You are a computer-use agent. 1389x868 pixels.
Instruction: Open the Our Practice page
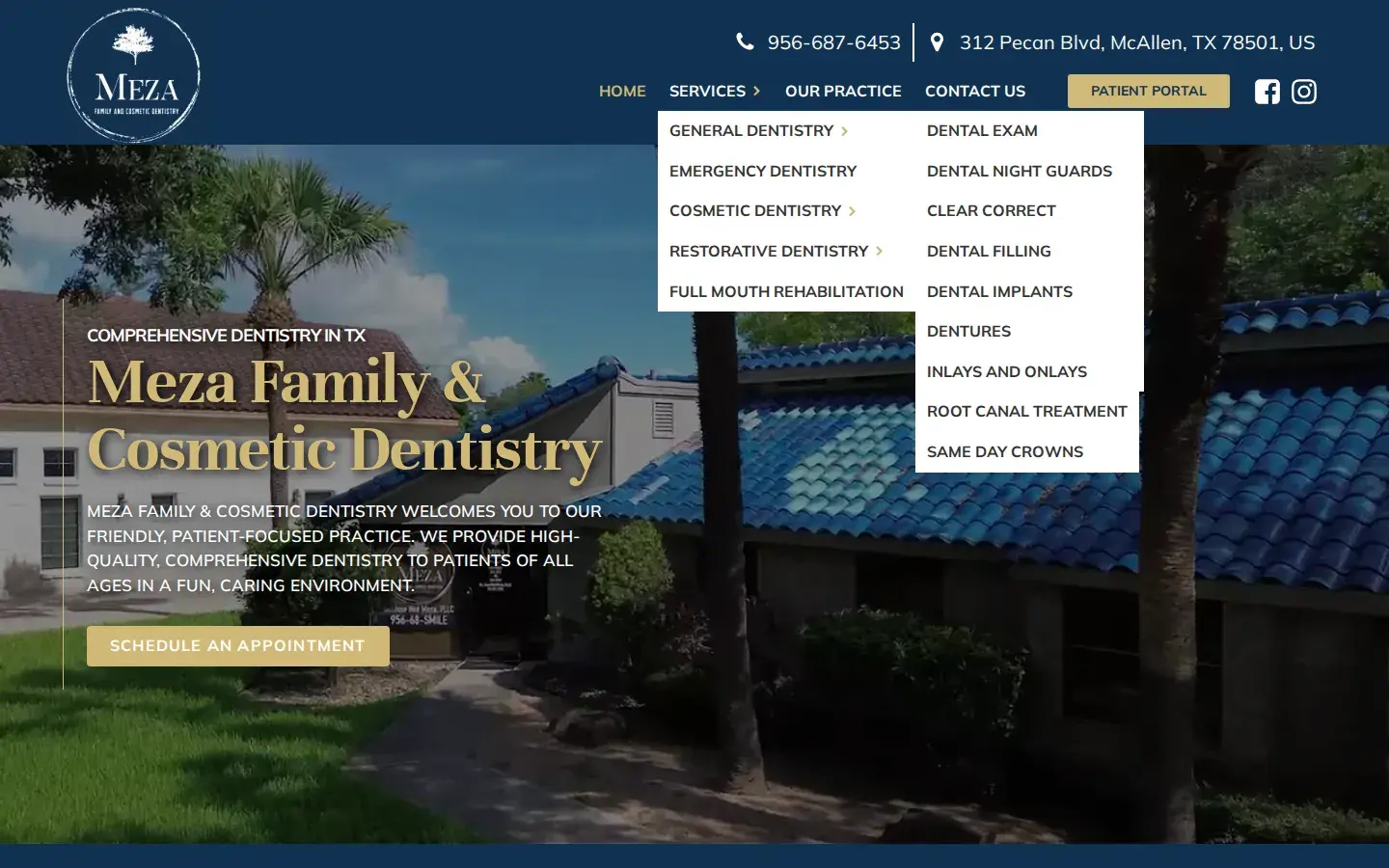[x=843, y=91]
